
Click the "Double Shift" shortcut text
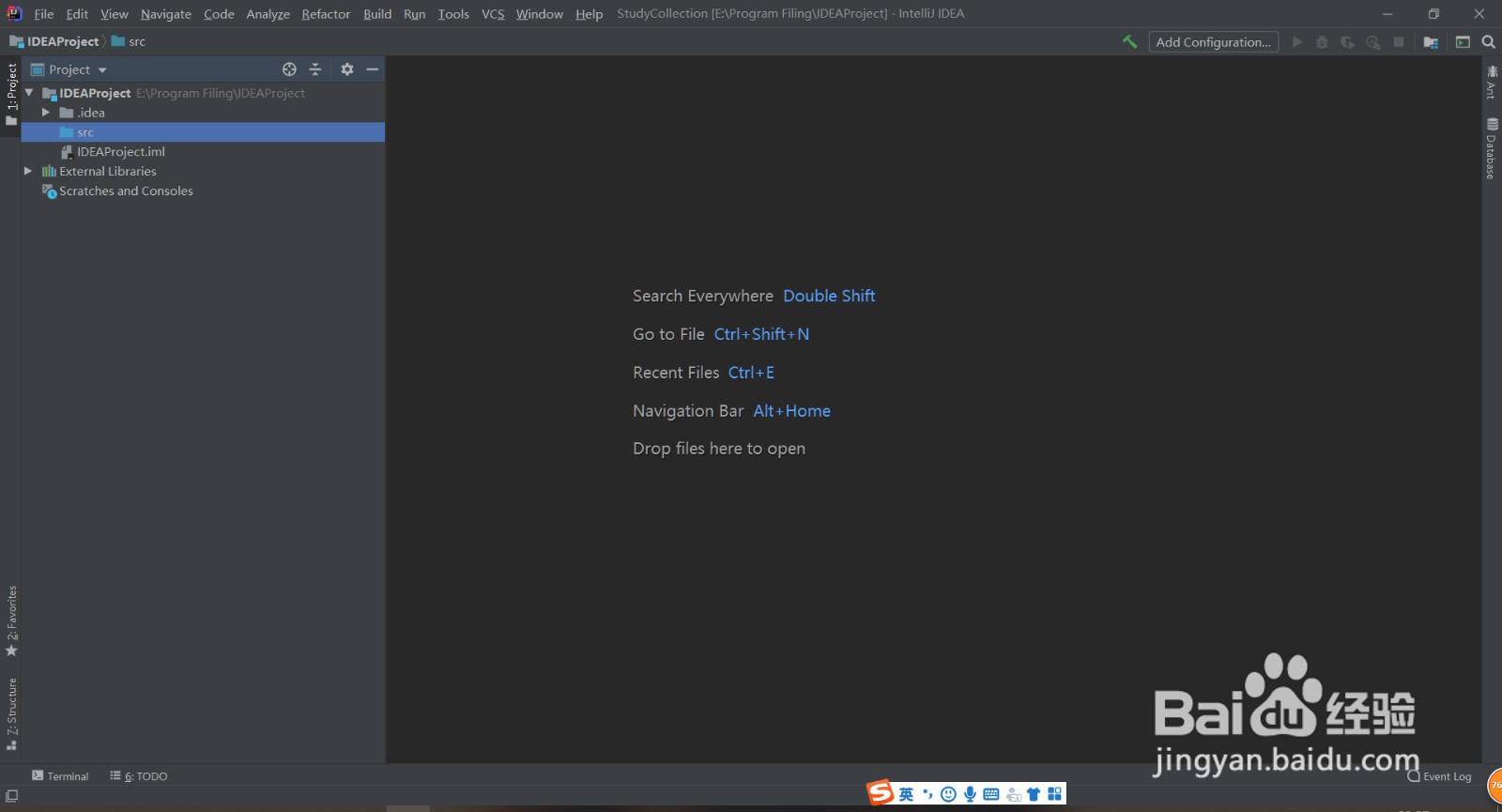[x=829, y=296]
